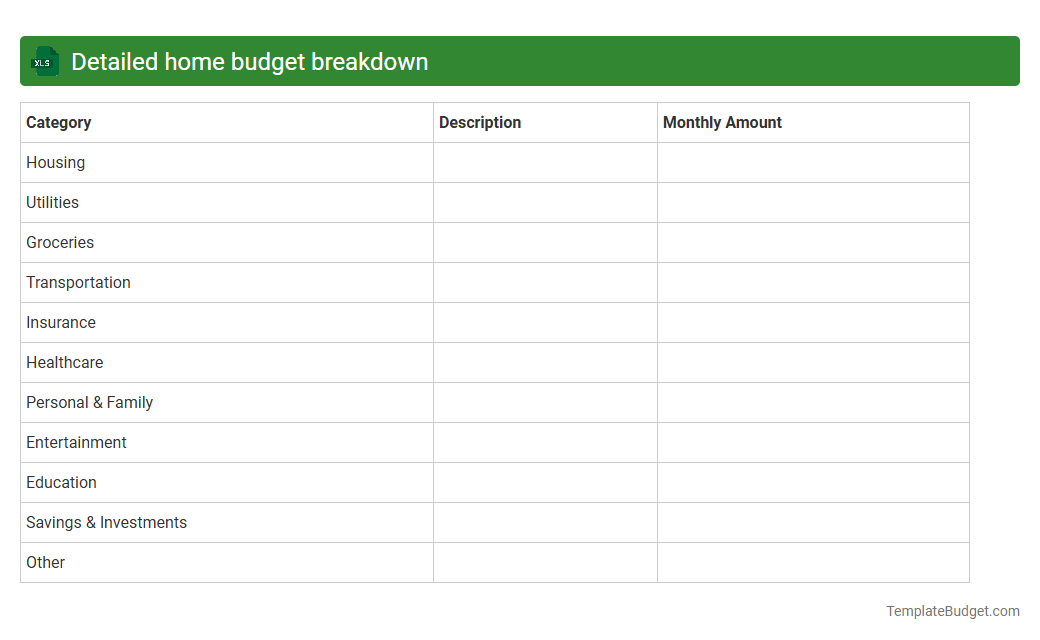
Task: Click the Insurance row label
Action: (x=61, y=322)
